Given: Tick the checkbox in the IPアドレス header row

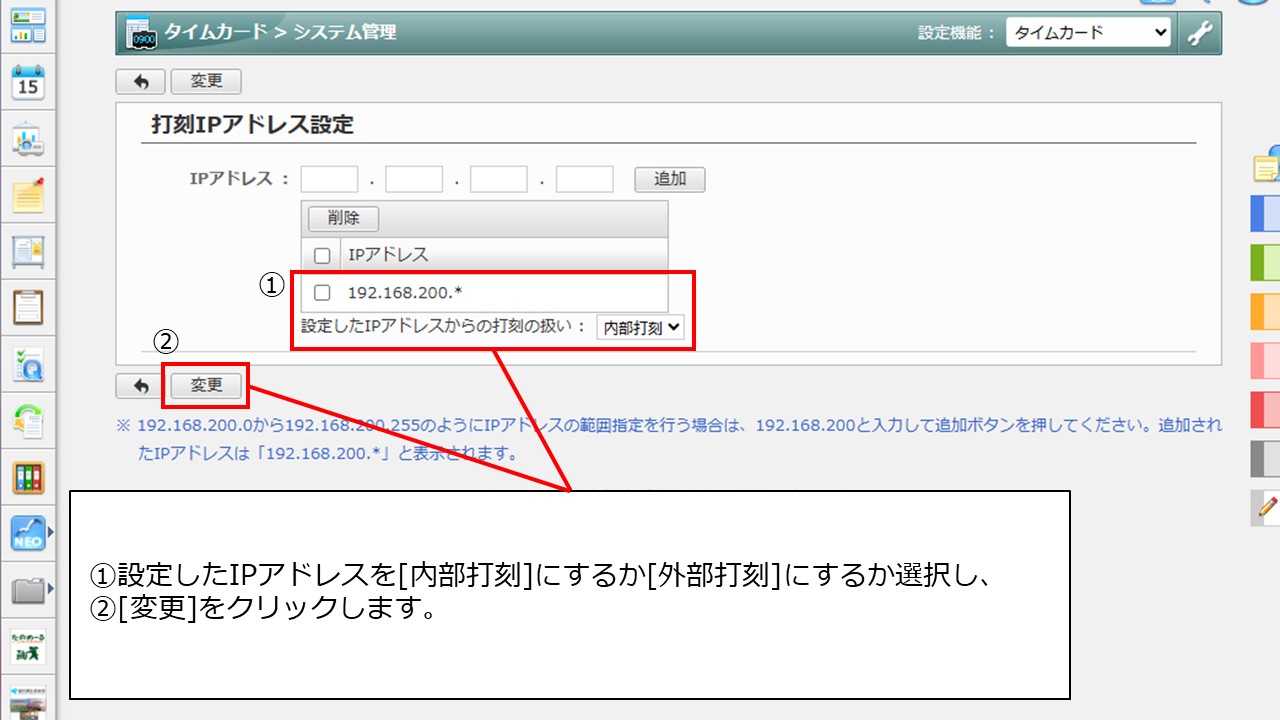Looking at the screenshot, I should pos(322,256).
